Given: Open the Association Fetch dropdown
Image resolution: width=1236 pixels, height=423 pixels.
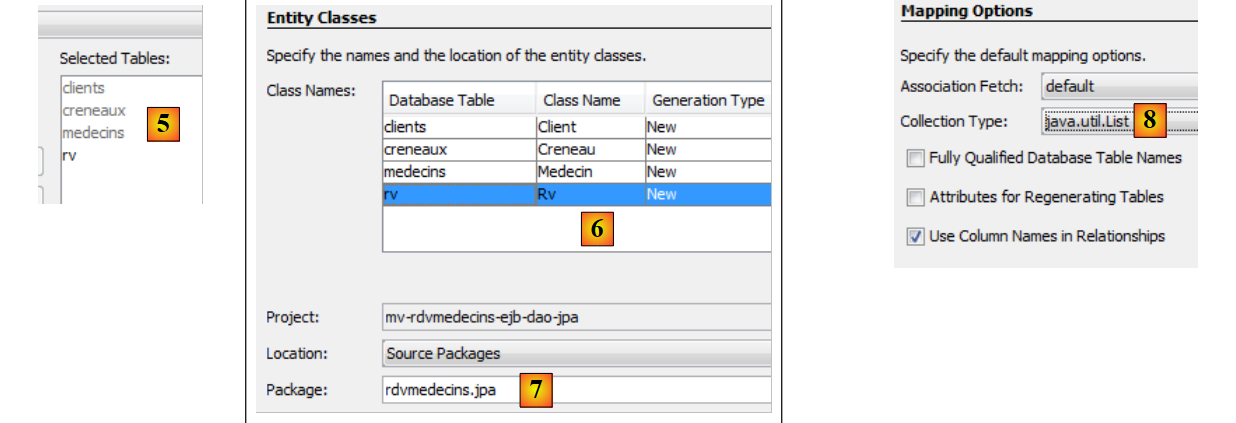Looking at the screenshot, I should [1118, 86].
